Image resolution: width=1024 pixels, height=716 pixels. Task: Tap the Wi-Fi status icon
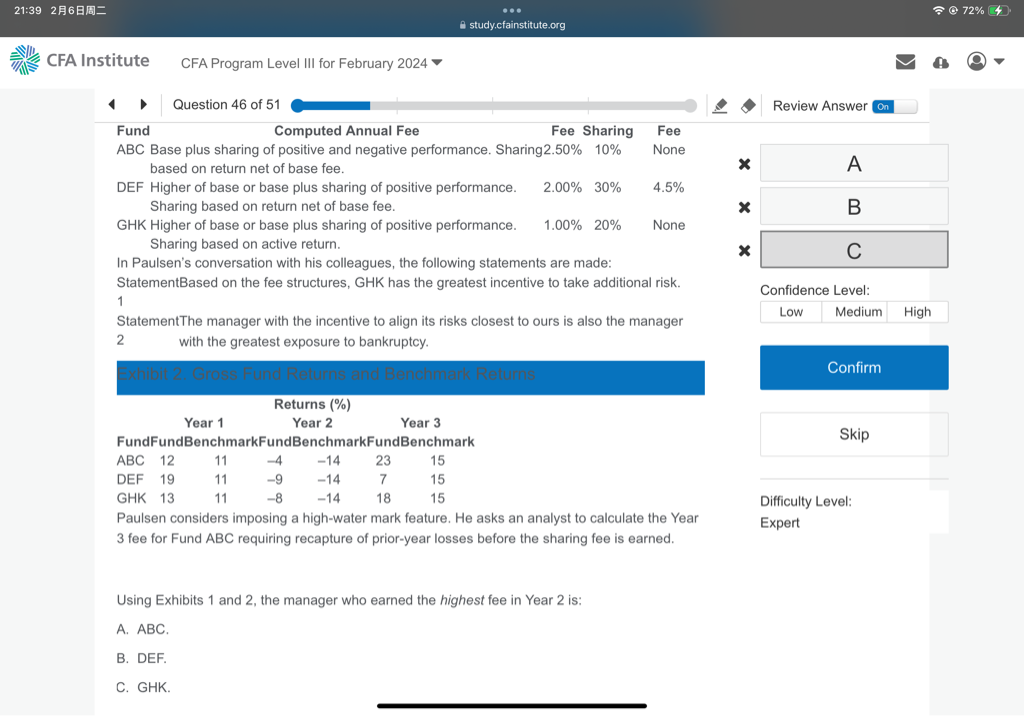[x=938, y=10]
